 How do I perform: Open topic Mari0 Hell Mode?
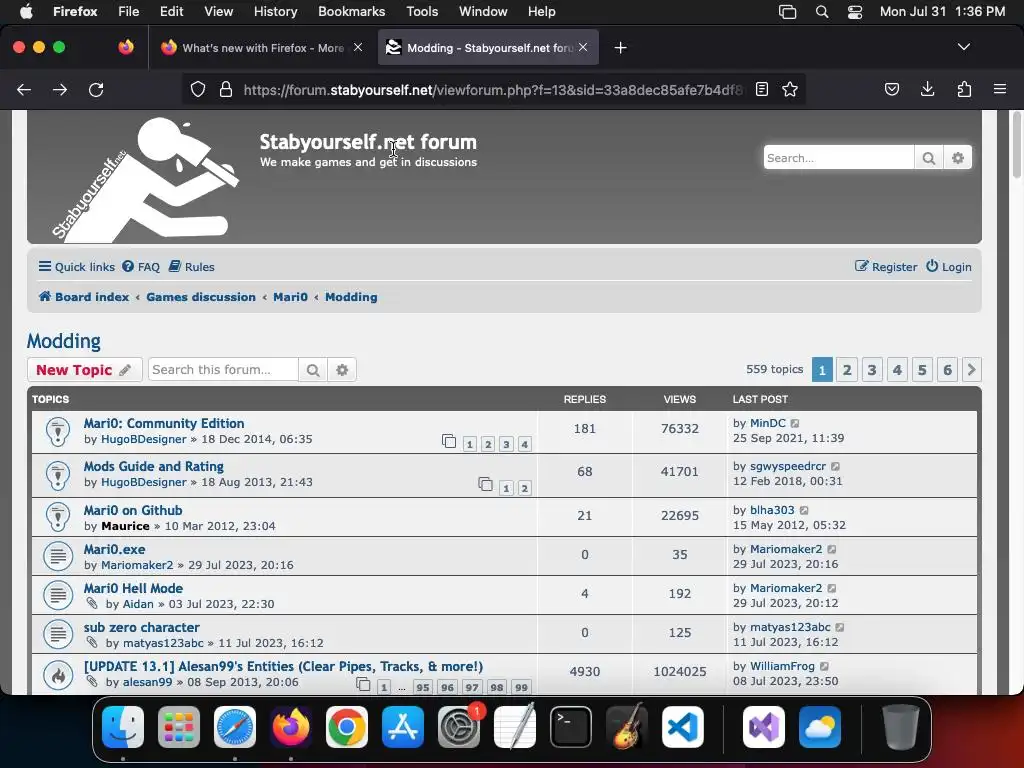tap(133, 588)
